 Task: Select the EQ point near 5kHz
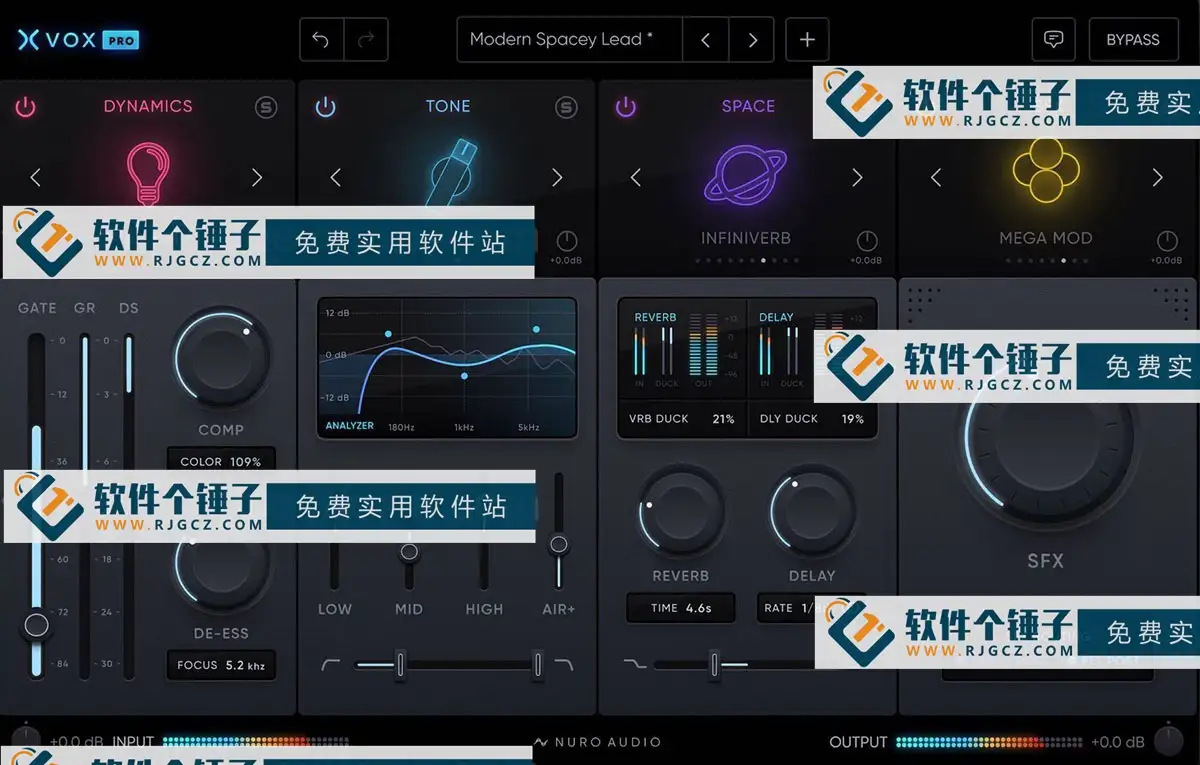[537, 329]
